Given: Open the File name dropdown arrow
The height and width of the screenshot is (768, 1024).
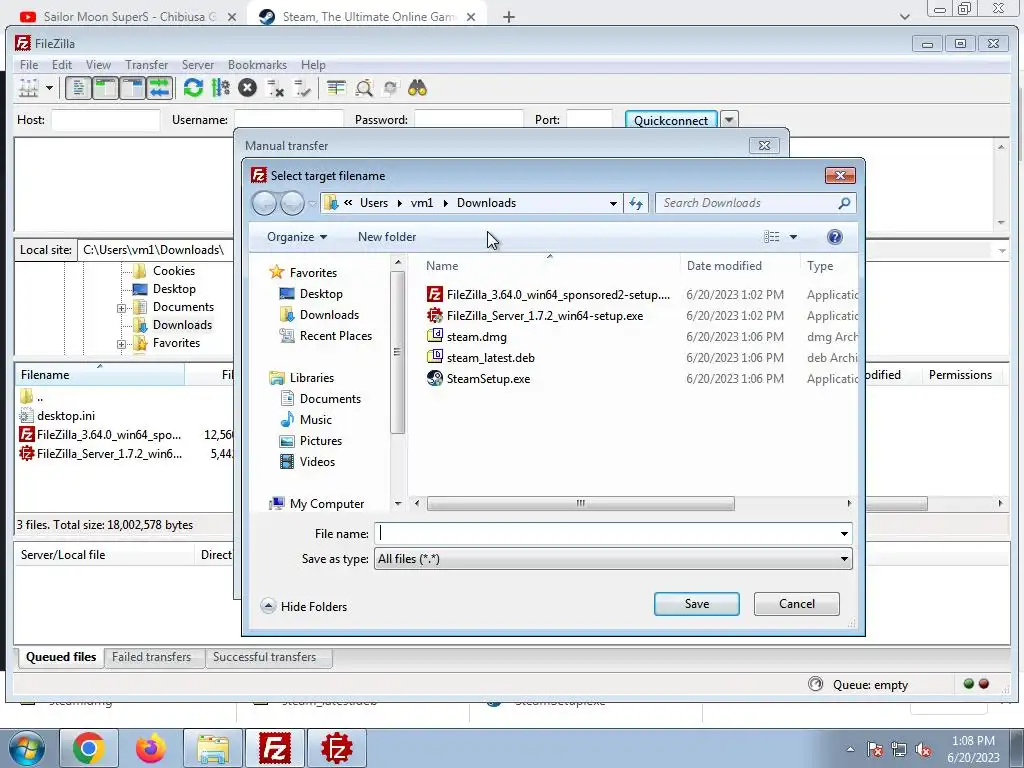Looking at the screenshot, I should click(844, 534).
